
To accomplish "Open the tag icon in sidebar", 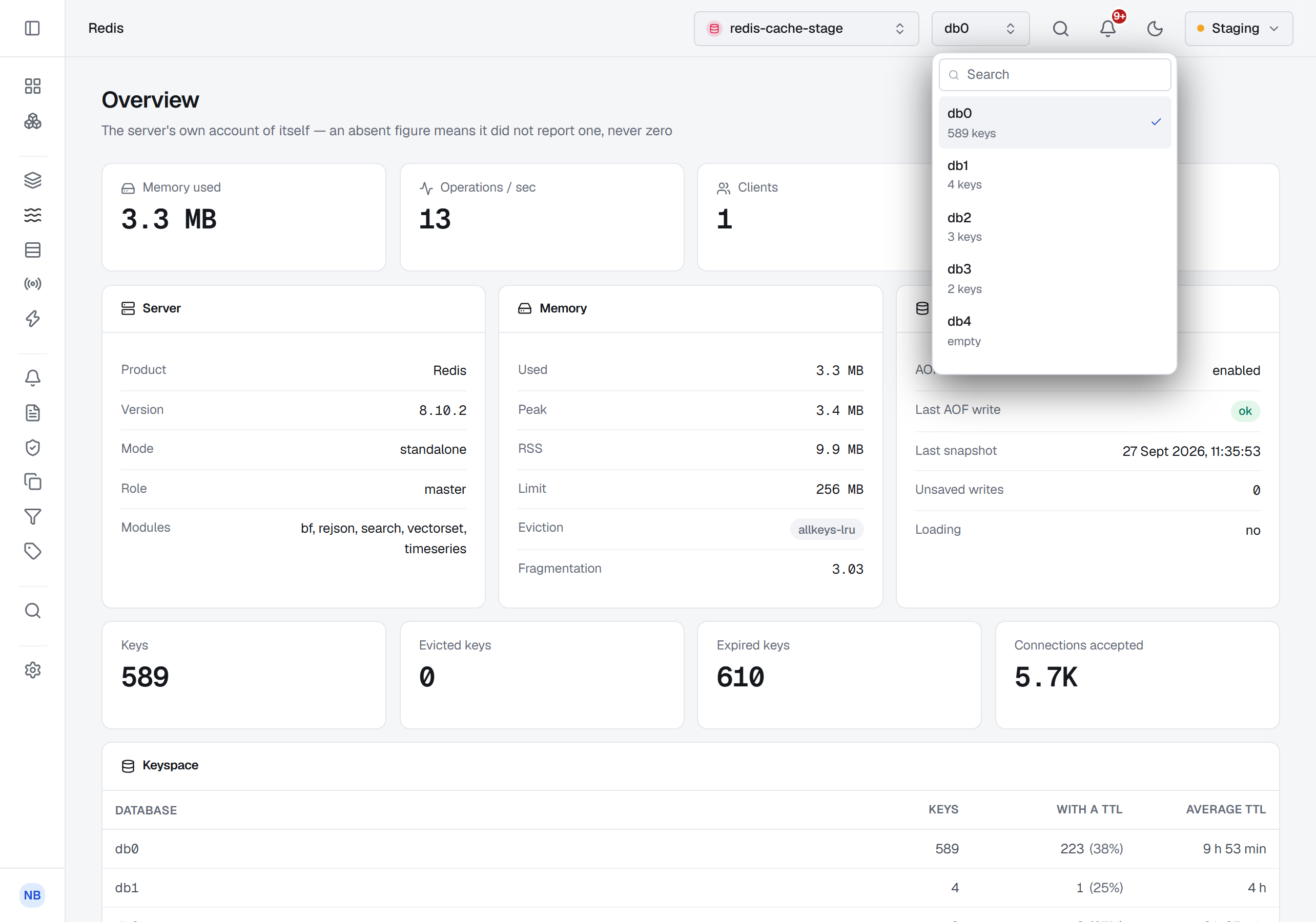I will pos(33,551).
